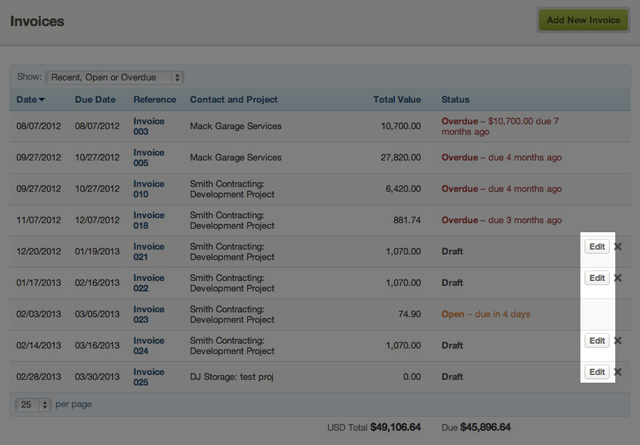
Task: Delete draft Invoice 021 with X icon
Action: click(x=617, y=246)
